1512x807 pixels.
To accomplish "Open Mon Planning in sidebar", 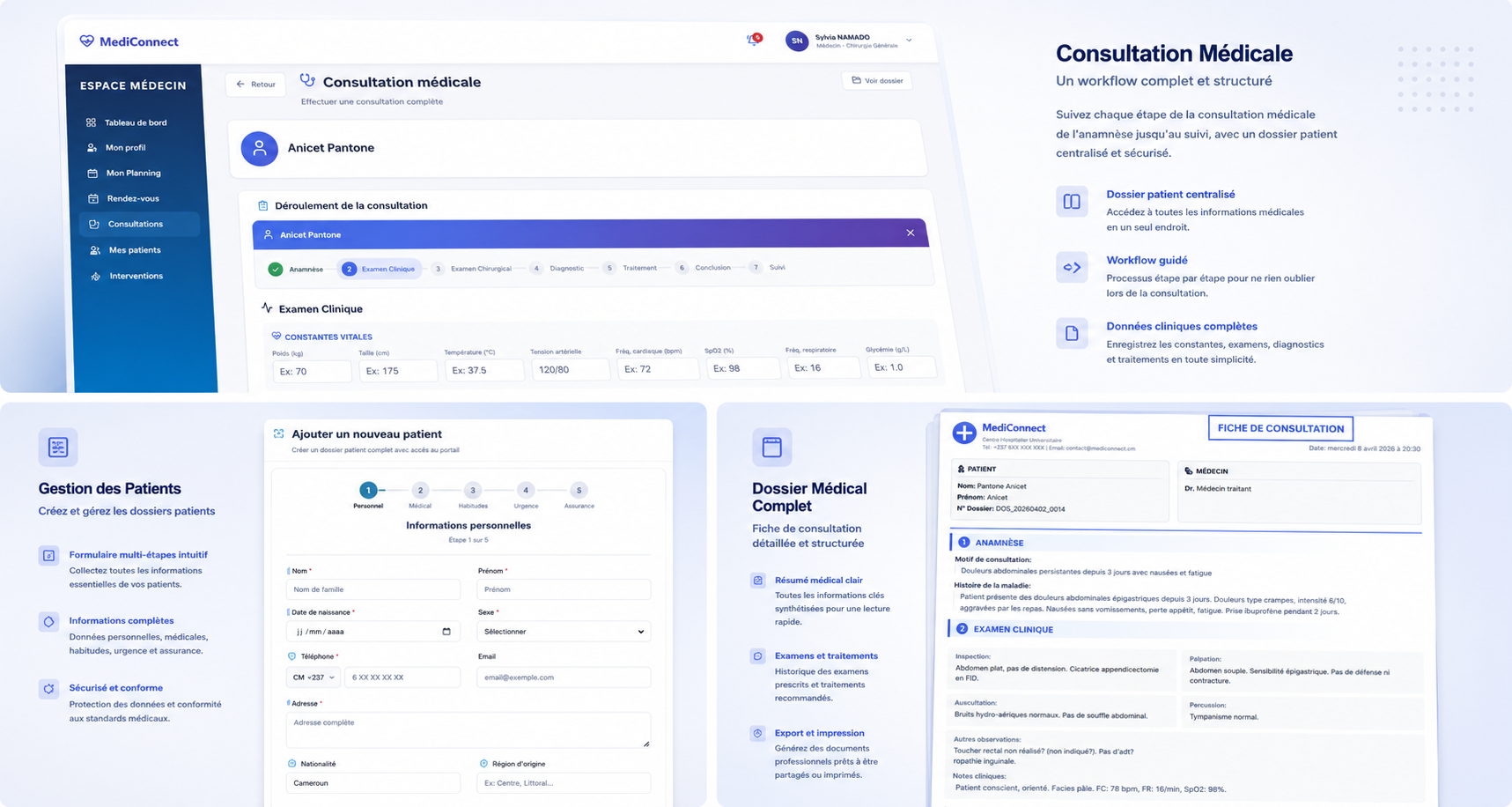I will [134, 174].
